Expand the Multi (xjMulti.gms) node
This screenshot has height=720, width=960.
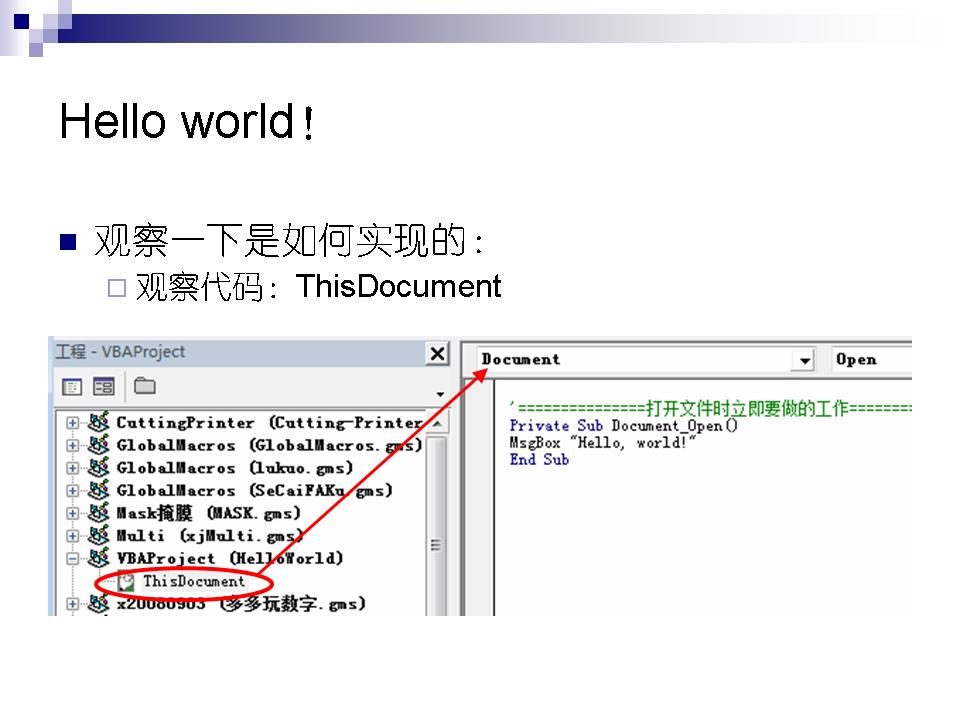coord(72,536)
